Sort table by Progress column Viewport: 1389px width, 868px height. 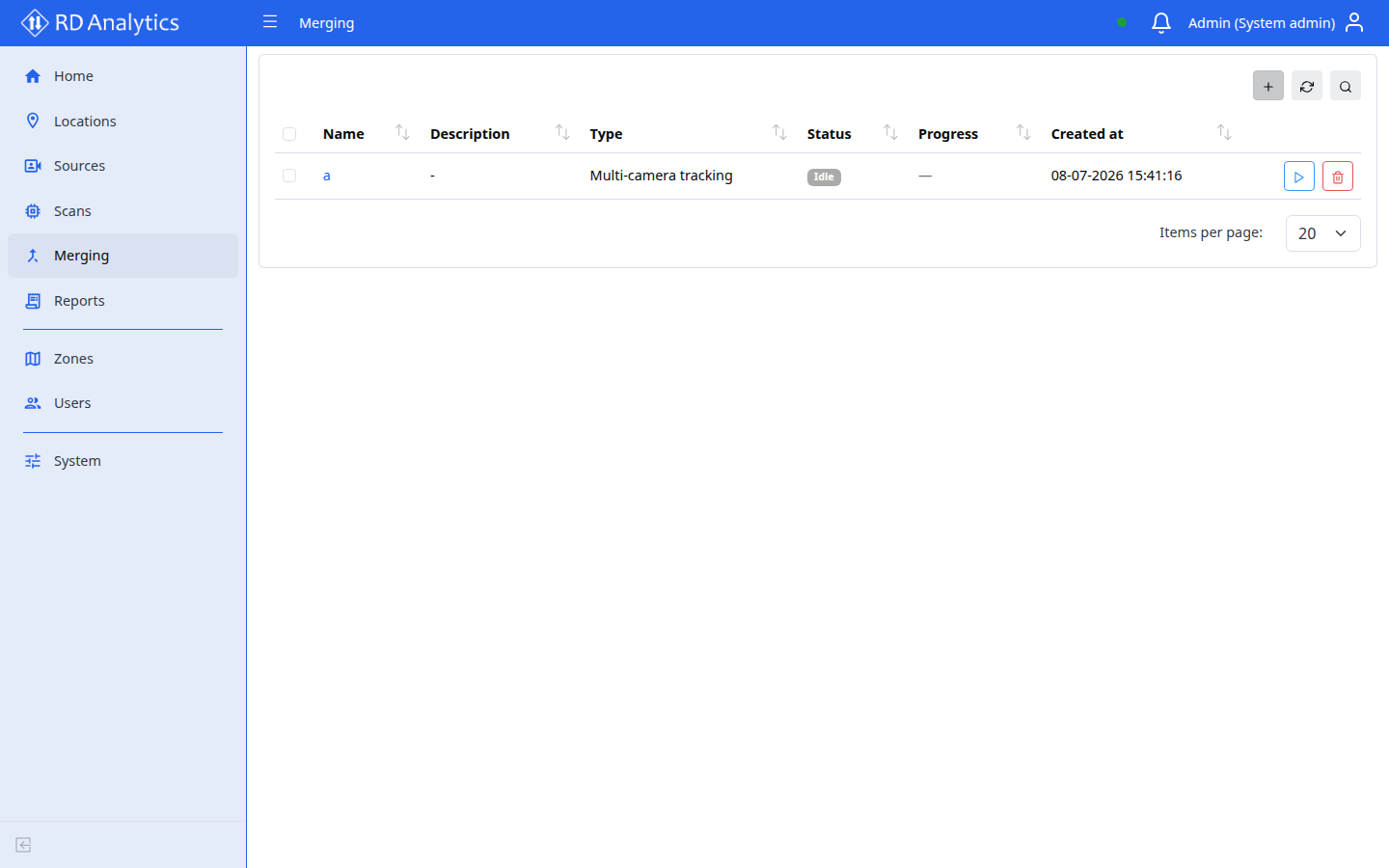pyautogui.click(x=1023, y=133)
